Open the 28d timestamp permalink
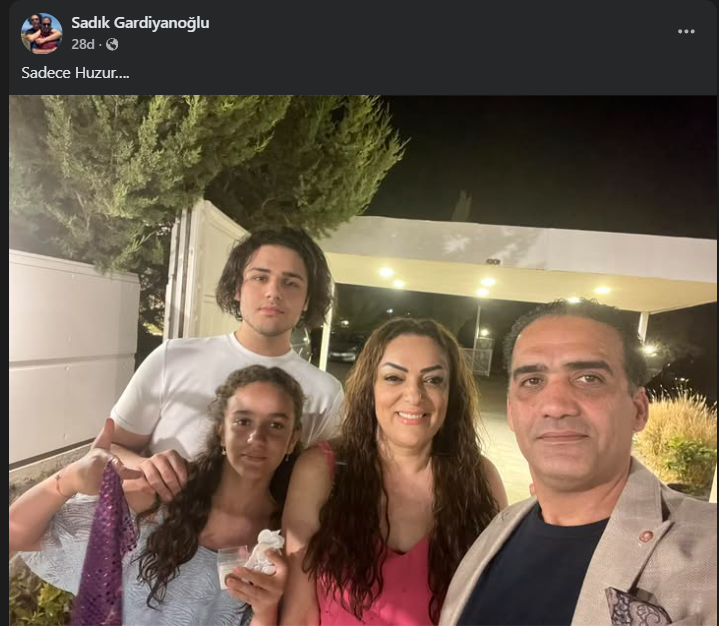This screenshot has width=719, height=626. pyautogui.click(x=83, y=44)
